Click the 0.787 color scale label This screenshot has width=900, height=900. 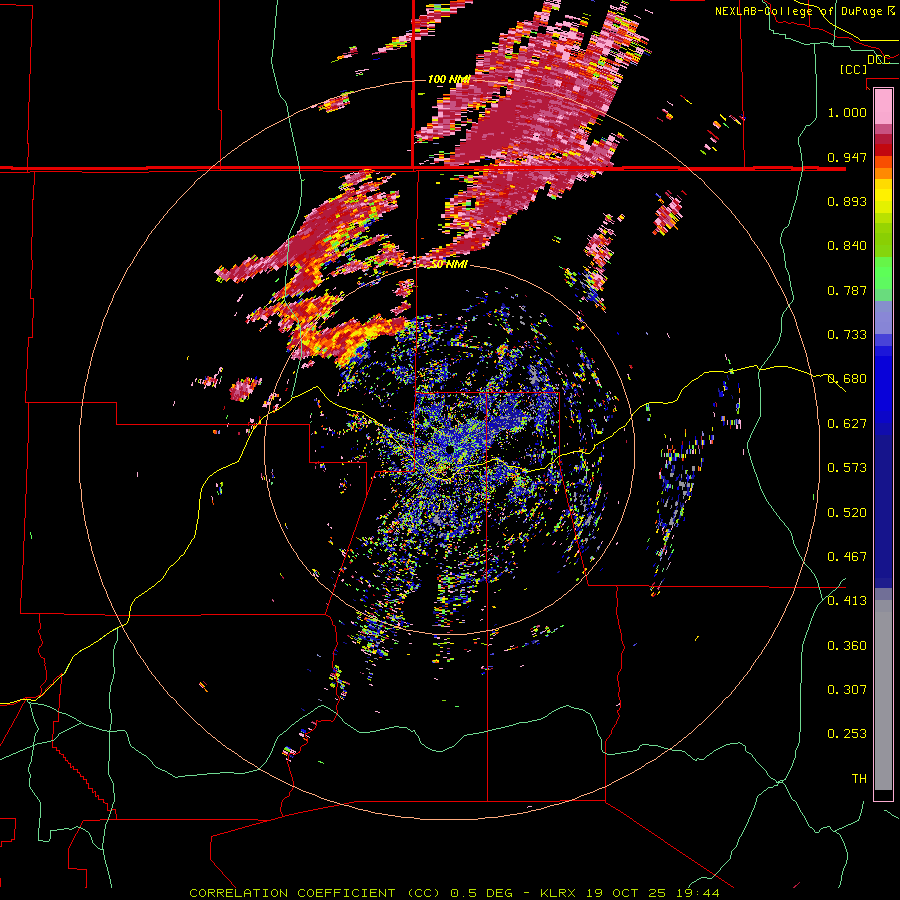pyautogui.click(x=847, y=290)
